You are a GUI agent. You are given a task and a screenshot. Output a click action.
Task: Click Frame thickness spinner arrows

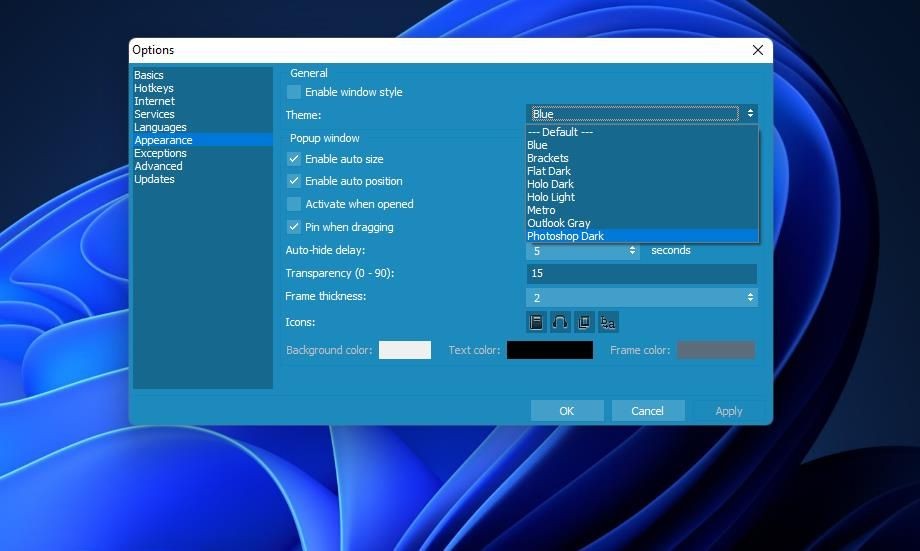pos(750,298)
